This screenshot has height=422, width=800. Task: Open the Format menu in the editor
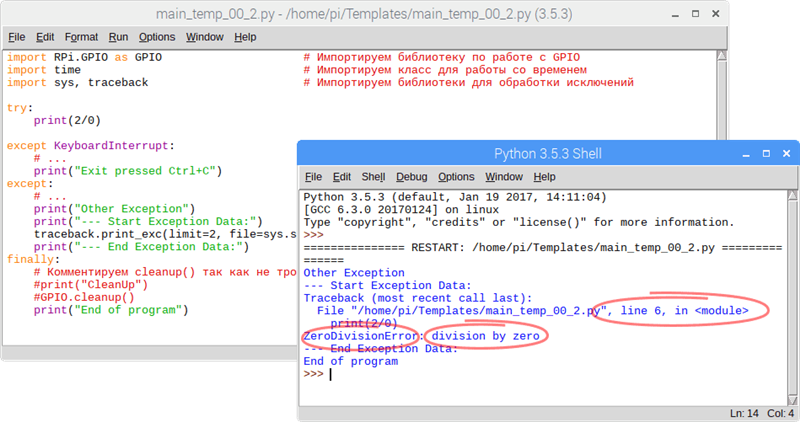click(81, 37)
